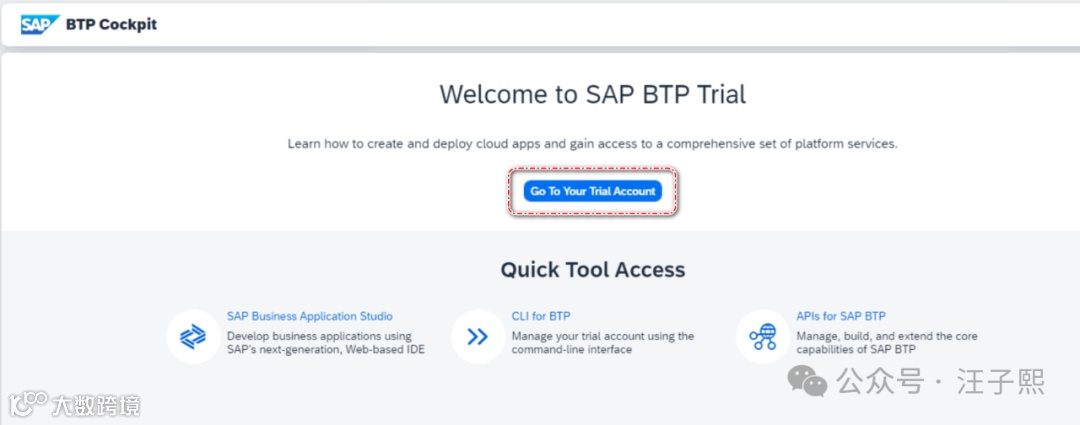Select the APIs for SAP BTP icon

click(x=762, y=336)
